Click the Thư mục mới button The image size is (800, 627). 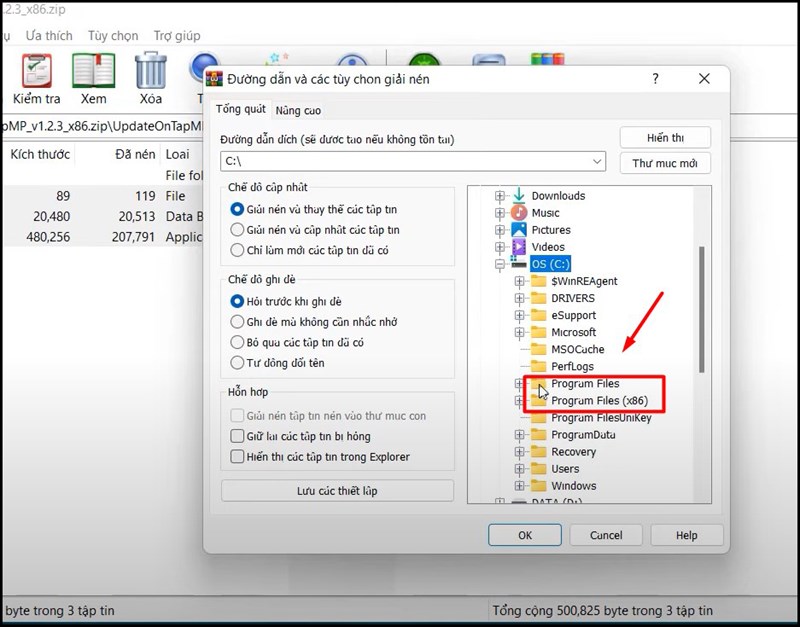tap(665, 163)
